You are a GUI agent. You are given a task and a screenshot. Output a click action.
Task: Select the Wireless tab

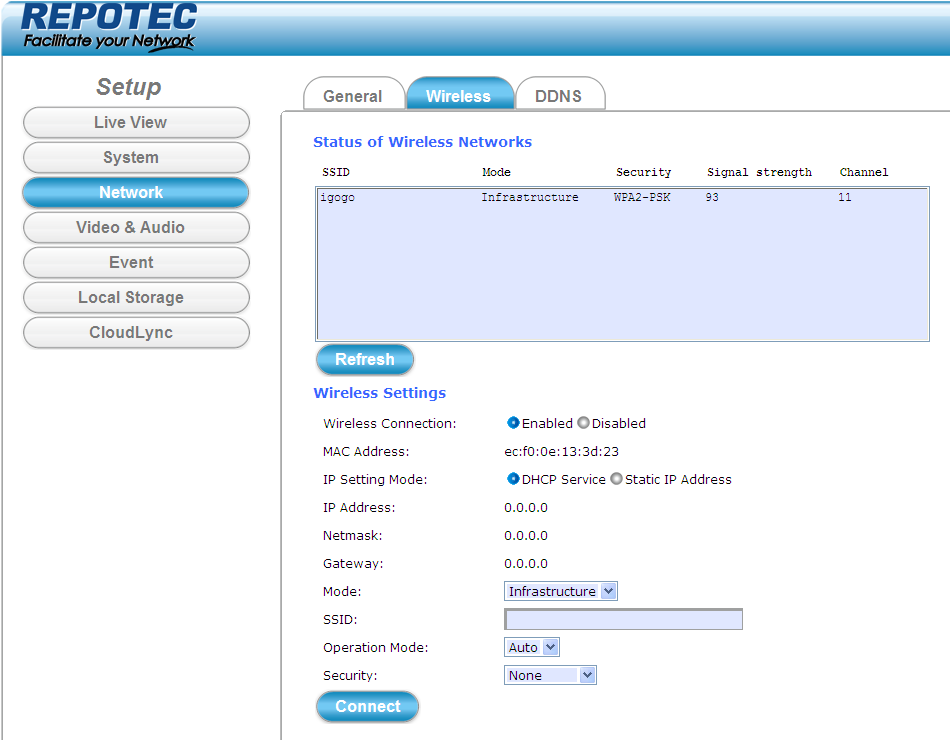[x=458, y=96]
